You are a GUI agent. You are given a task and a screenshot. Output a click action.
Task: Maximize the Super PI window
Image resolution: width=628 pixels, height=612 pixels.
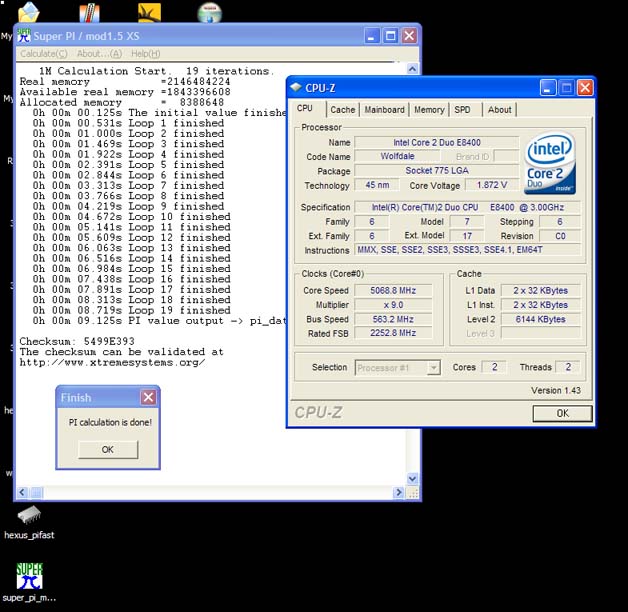(x=390, y=36)
